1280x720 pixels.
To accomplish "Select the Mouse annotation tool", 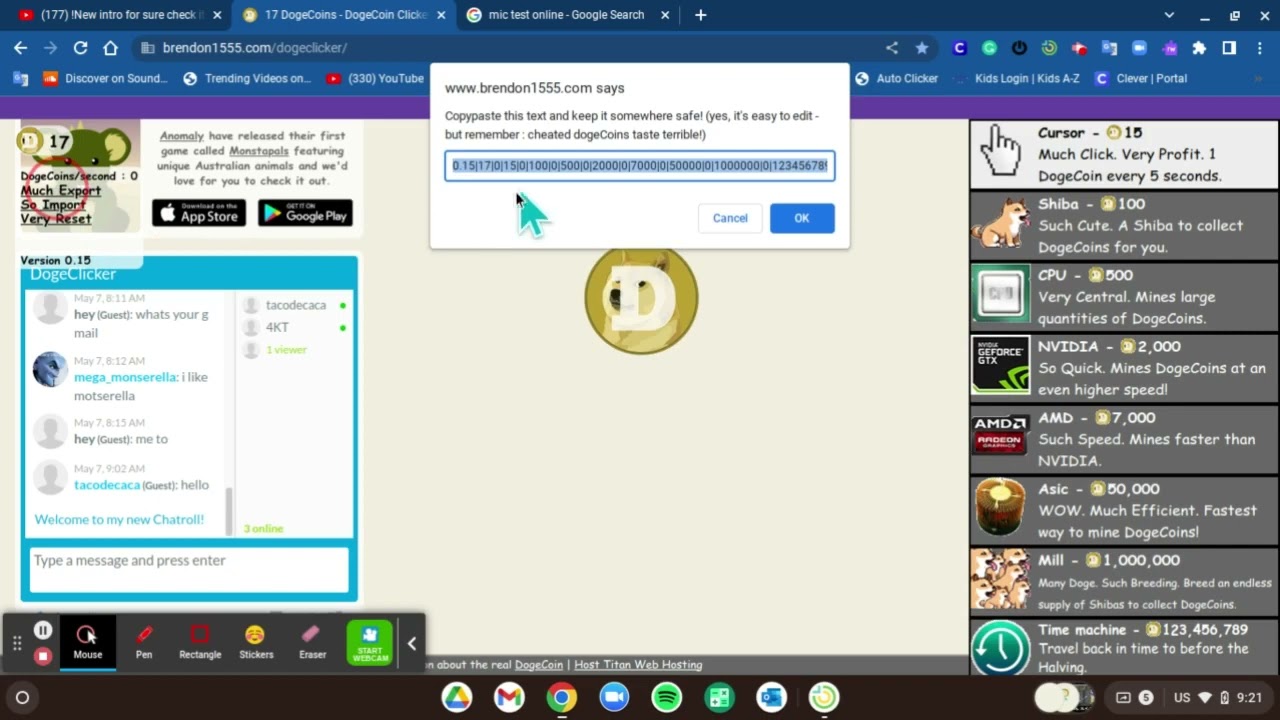I will pos(87,641).
